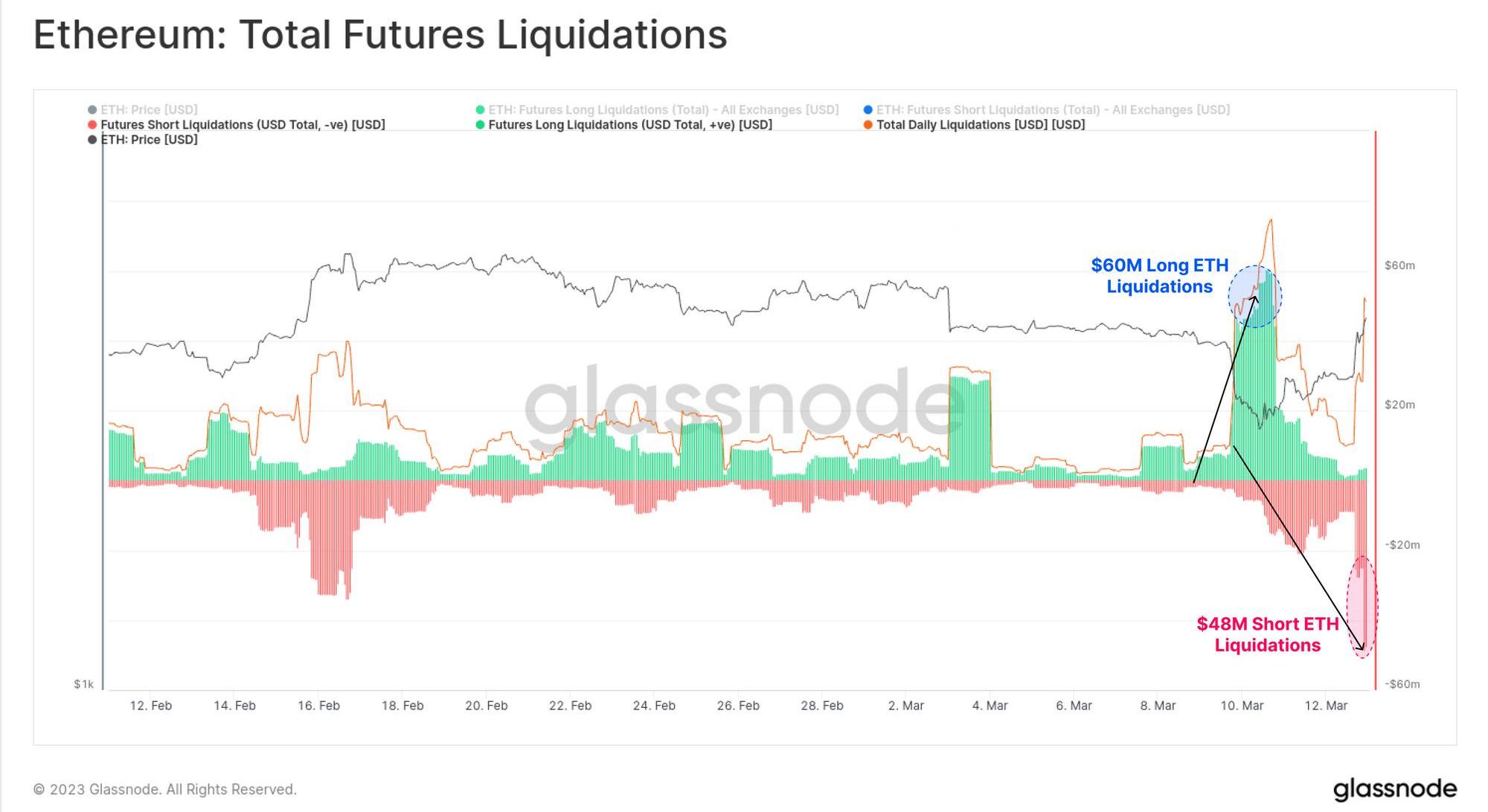Click green dot beside Futures Long Liquidations (+ve)
Screen dimensions: 1488x812
pyautogui.click(x=480, y=125)
